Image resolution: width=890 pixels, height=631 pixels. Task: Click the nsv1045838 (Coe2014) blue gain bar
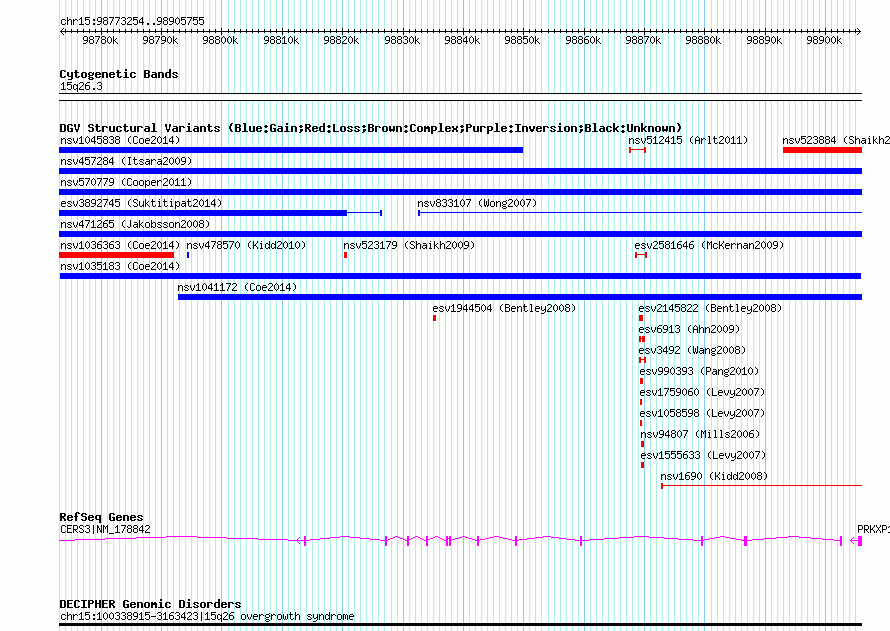pyautogui.click(x=291, y=150)
